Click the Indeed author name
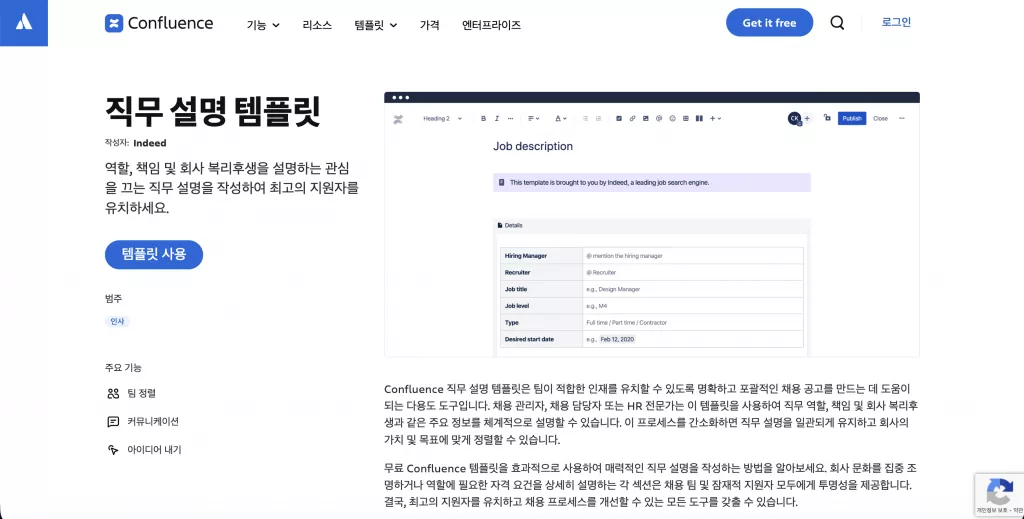 [150, 143]
